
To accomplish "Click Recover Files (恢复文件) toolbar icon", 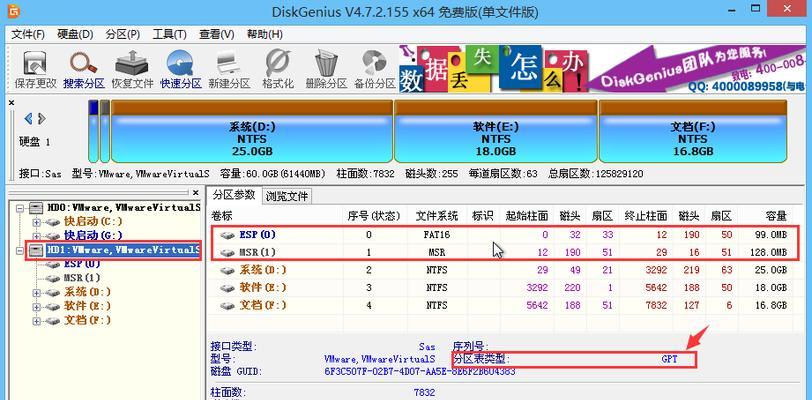I will click(132, 69).
